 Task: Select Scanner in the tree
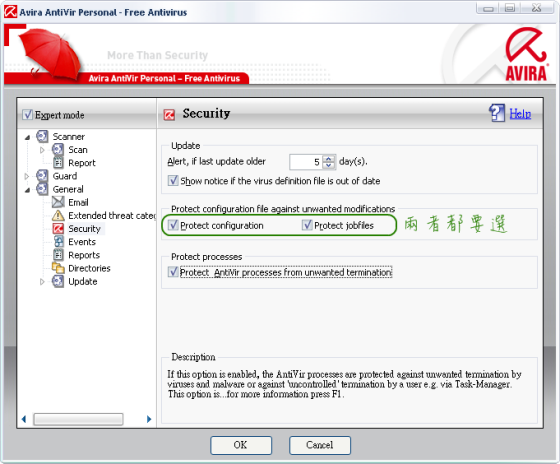pos(69,137)
